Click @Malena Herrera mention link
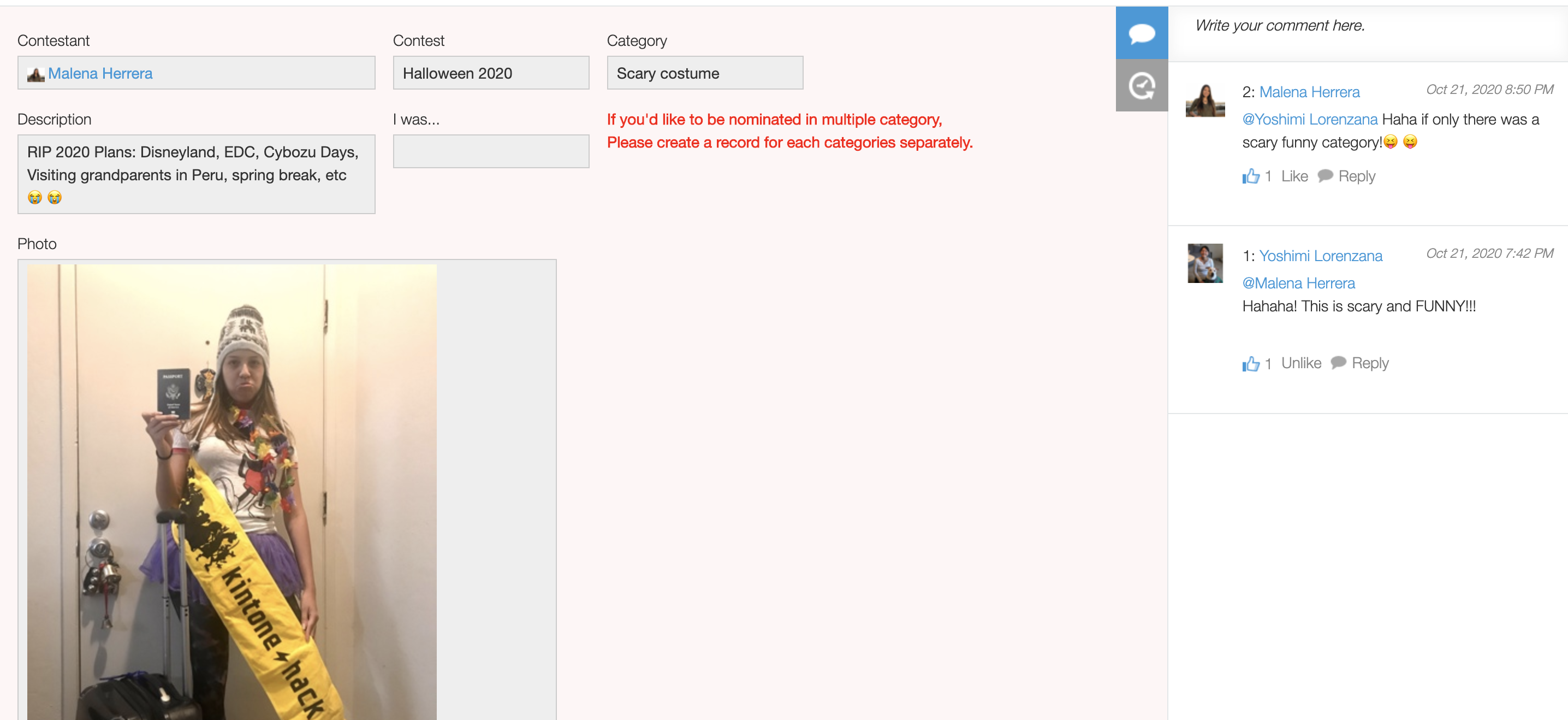This screenshot has width=1568, height=720. 1298,284
